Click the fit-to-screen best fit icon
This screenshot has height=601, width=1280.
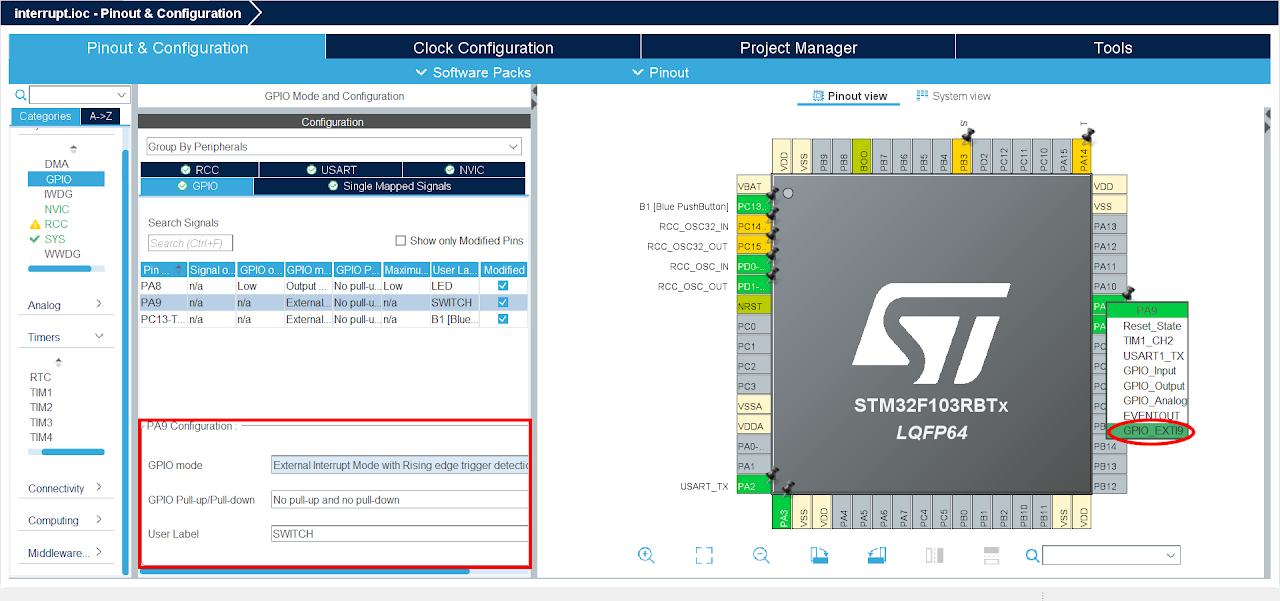pyautogui.click(x=704, y=555)
